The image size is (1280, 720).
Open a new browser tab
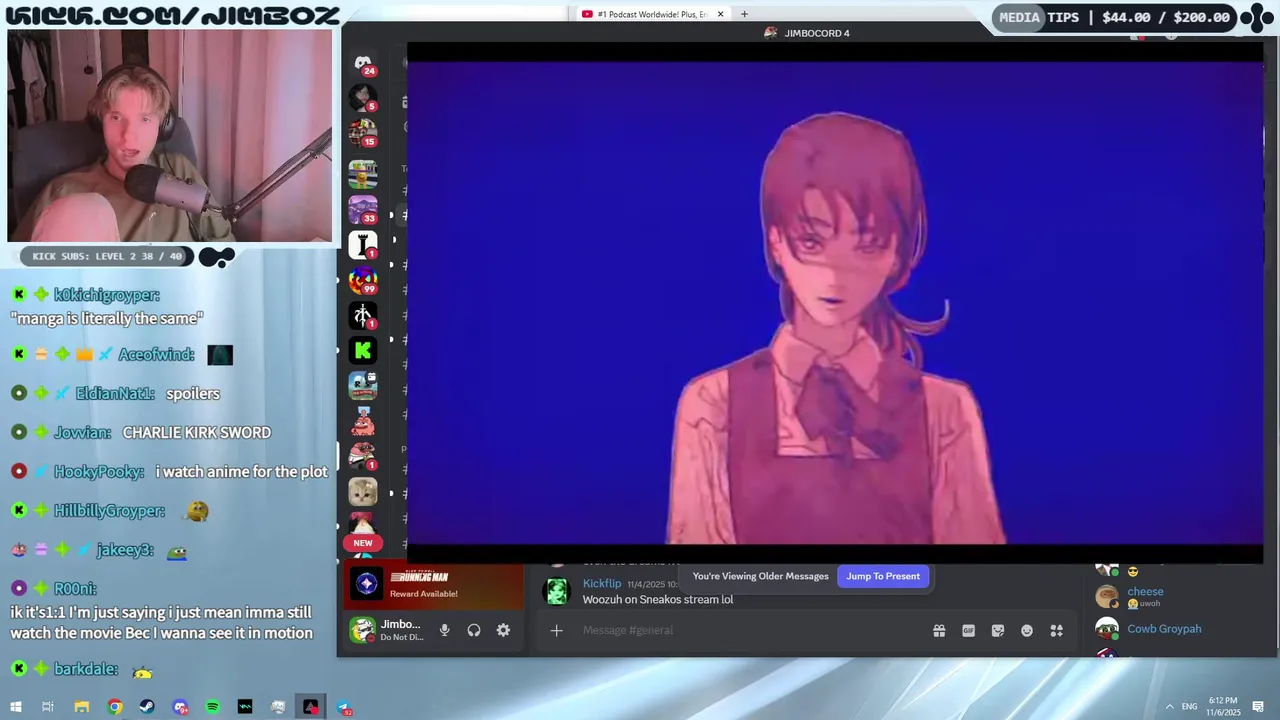click(744, 14)
